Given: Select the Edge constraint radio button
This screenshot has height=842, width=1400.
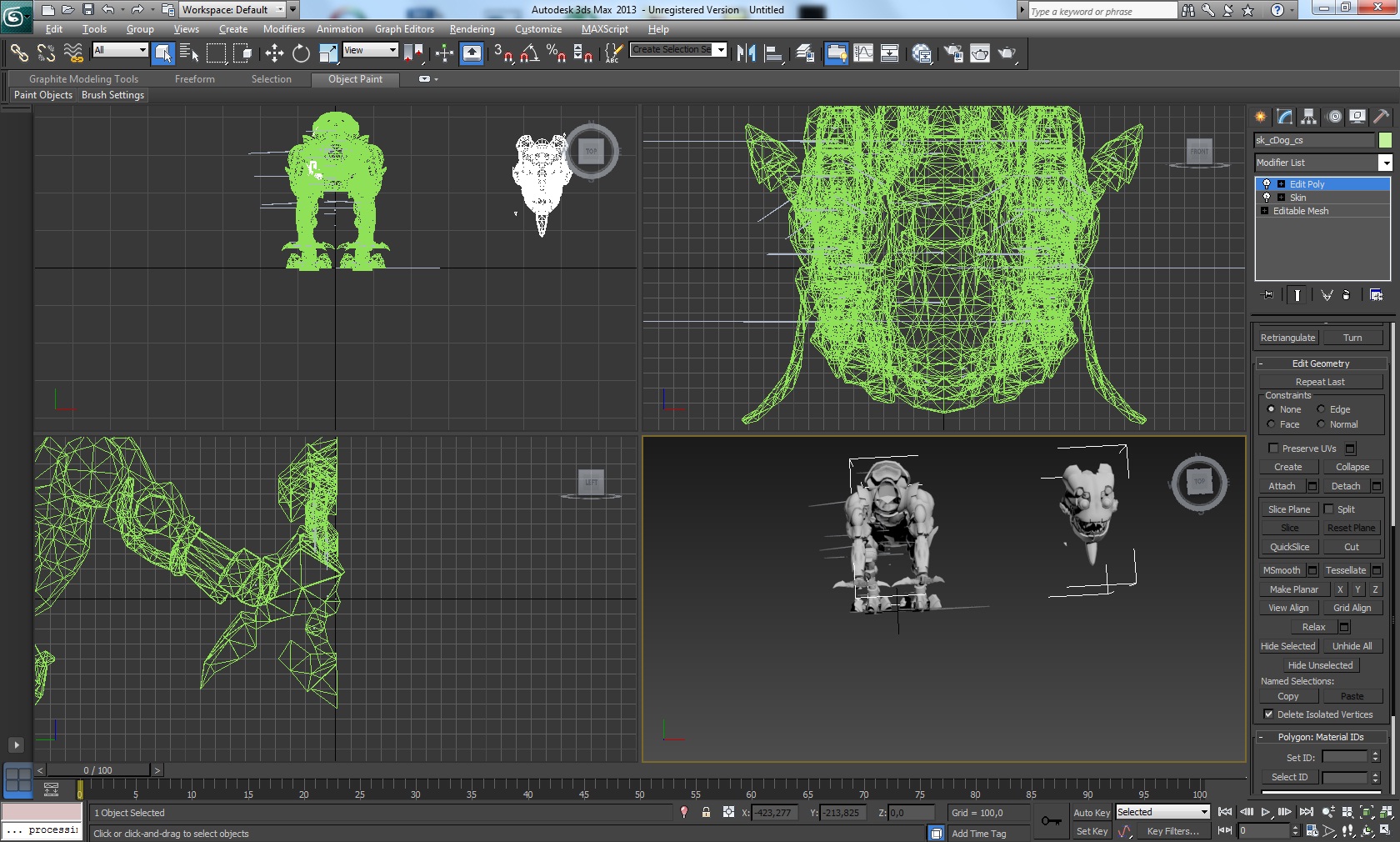Looking at the screenshot, I should tap(1321, 409).
